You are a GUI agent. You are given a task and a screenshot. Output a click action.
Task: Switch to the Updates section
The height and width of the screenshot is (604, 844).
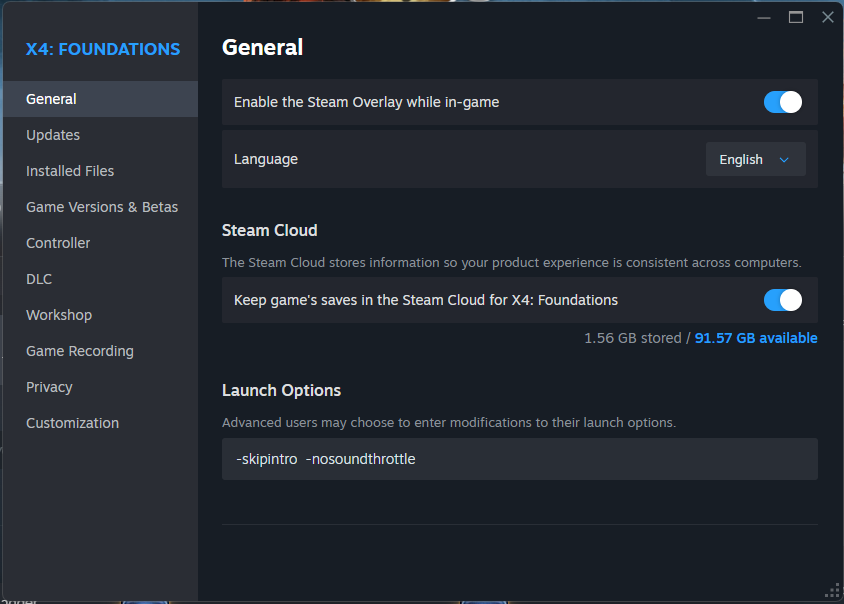pyautogui.click(x=100, y=135)
